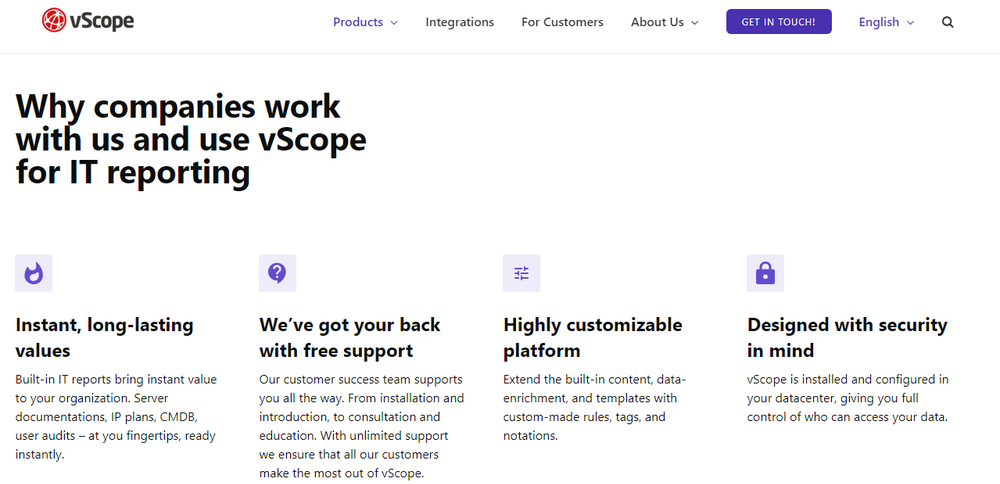Go to the Integrations page

(x=460, y=22)
